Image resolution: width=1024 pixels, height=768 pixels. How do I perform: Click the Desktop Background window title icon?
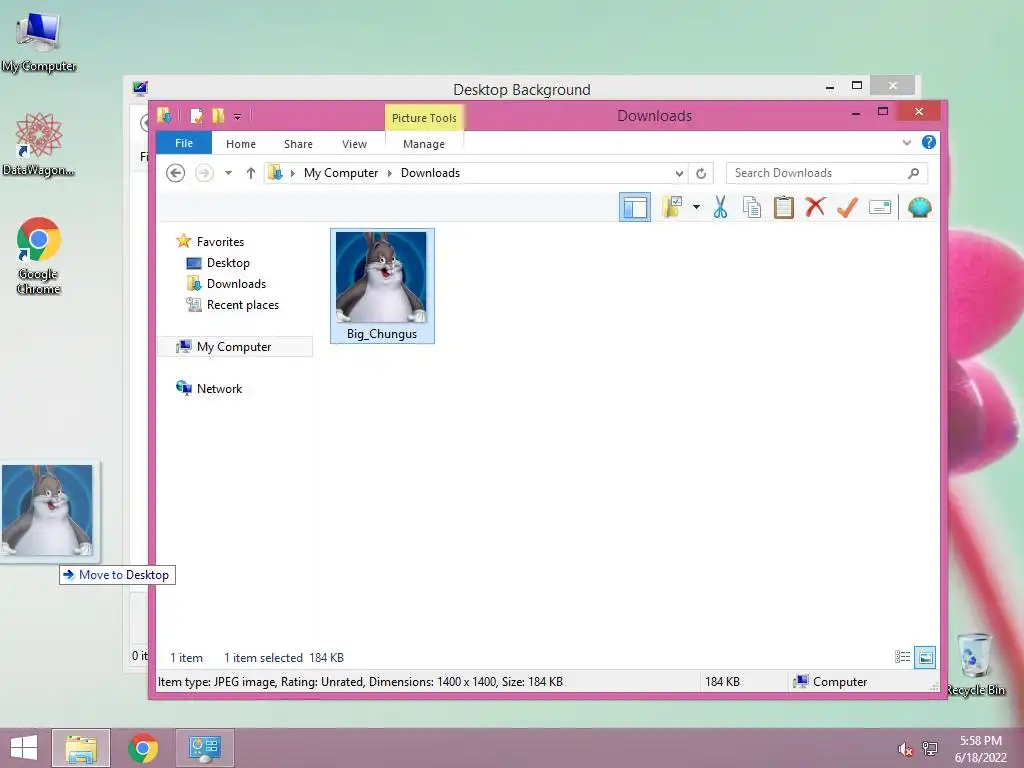click(140, 88)
